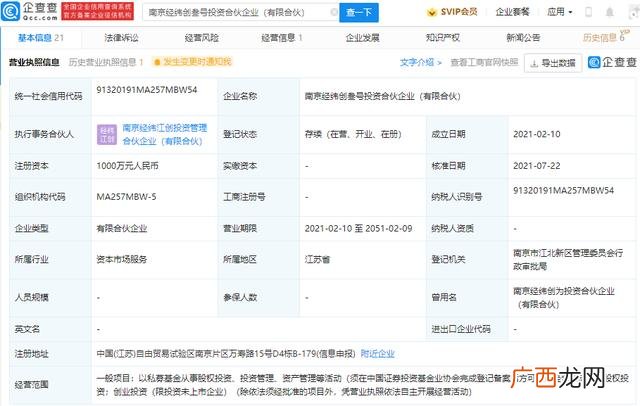
Task: Select registration authority 南京市江北新区管理委员会 text
Action: pos(568,260)
